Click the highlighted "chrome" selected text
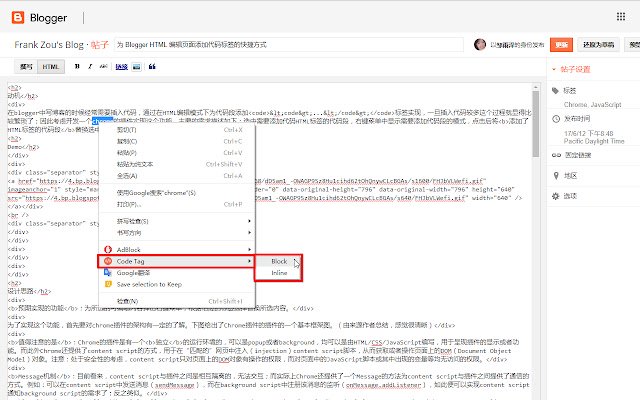The width and height of the screenshot is (640, 400). click(x=102, y=121)
